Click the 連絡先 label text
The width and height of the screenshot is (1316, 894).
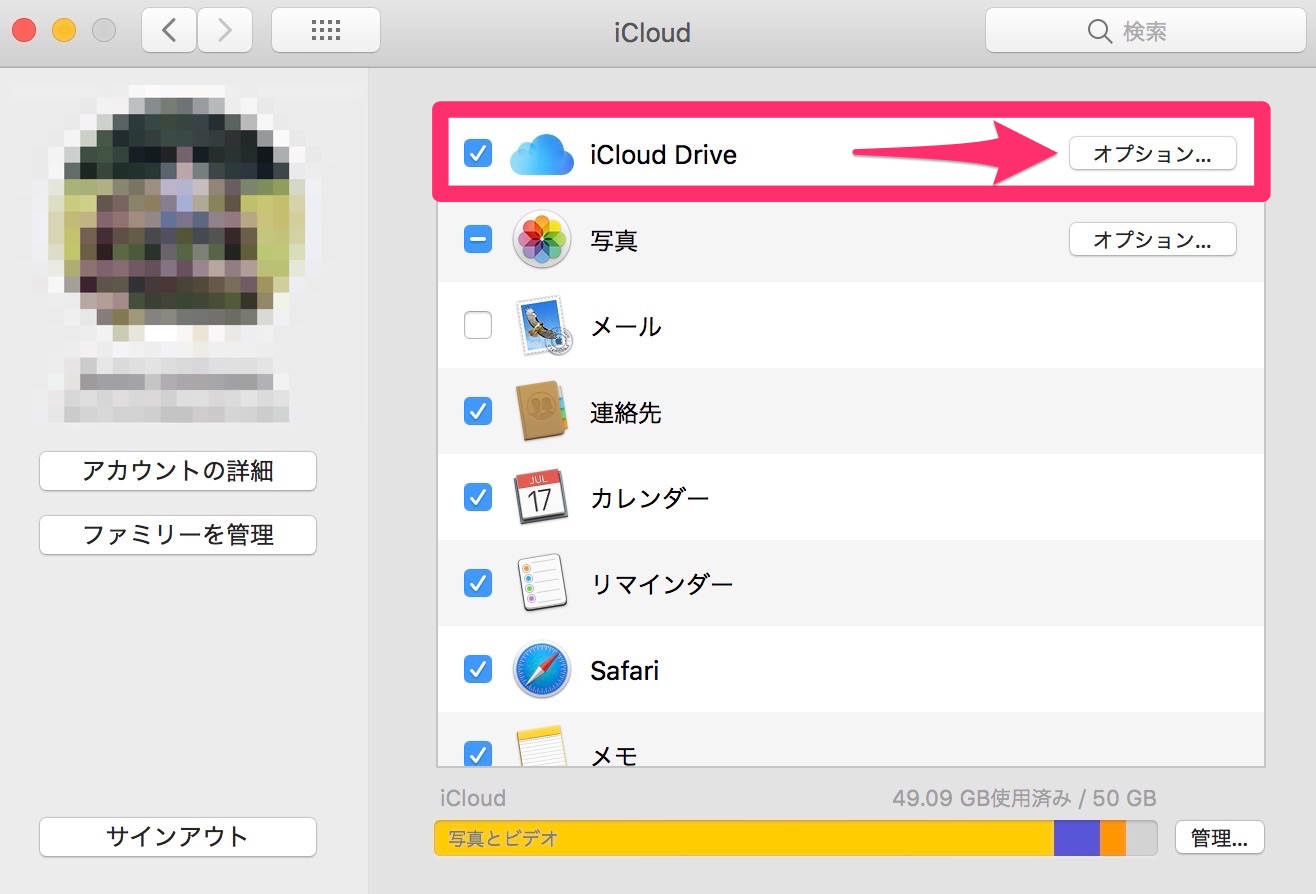coord(626,412)
